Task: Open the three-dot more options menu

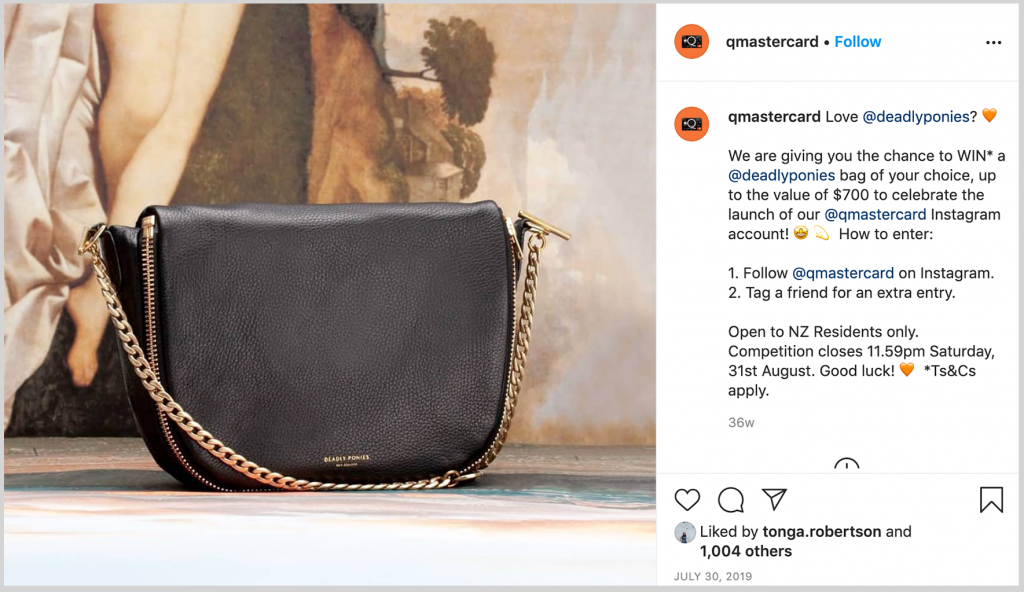Action: click(x=993, y=42)
